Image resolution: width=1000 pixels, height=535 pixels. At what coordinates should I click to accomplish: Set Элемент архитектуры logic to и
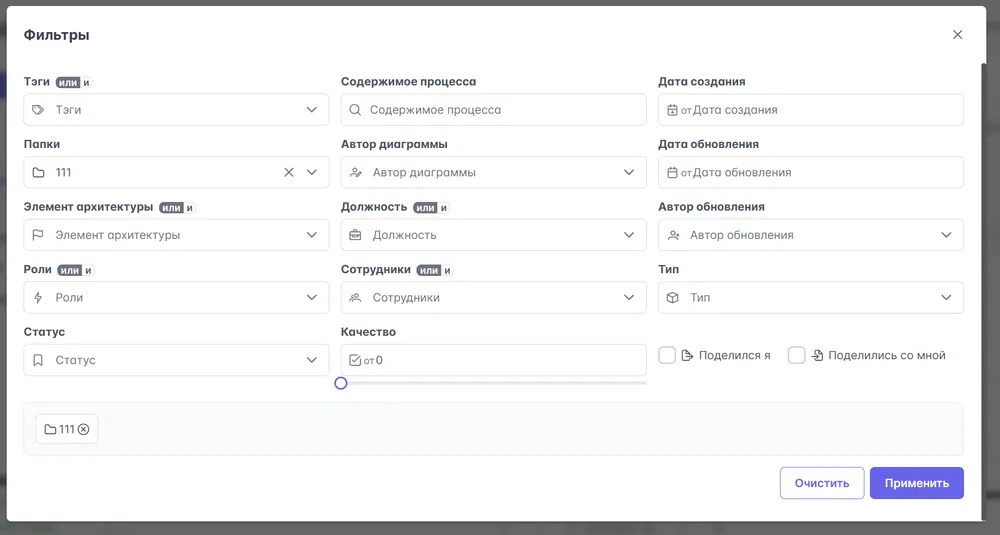point(189,207)
